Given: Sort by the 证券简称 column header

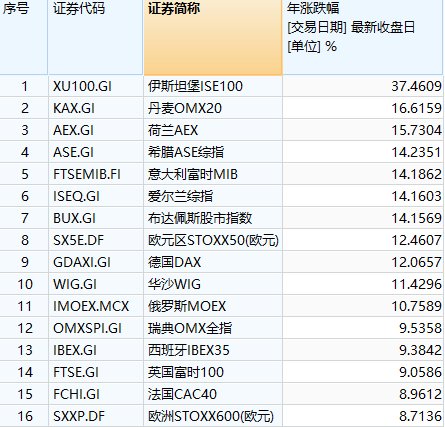Looking at the screenshot, I should [213, 37].
